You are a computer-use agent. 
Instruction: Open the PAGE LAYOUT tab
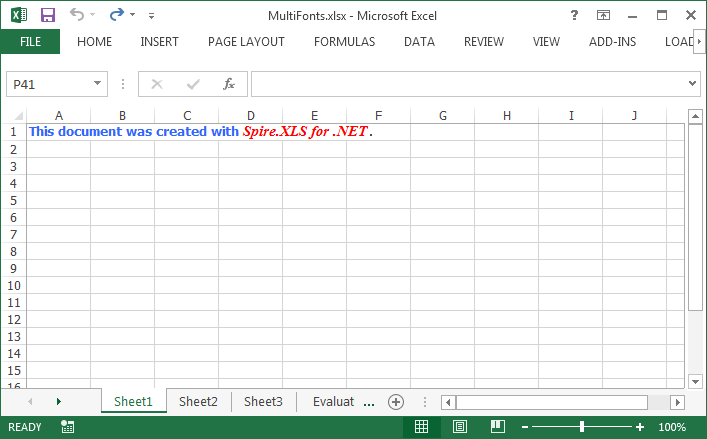(246, 41)
